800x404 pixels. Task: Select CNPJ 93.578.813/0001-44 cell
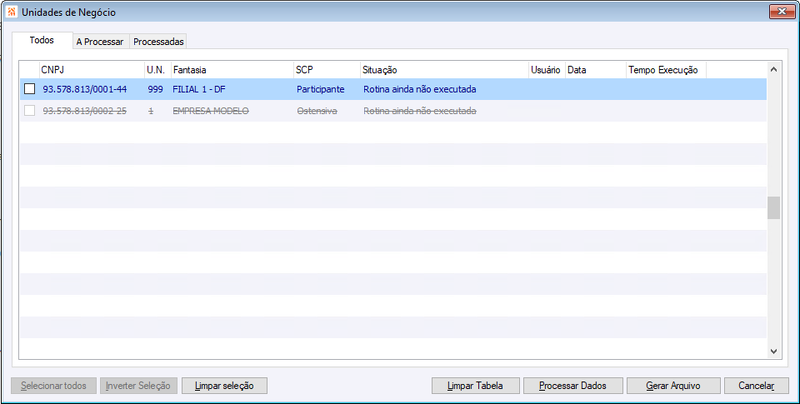[85, 89]
